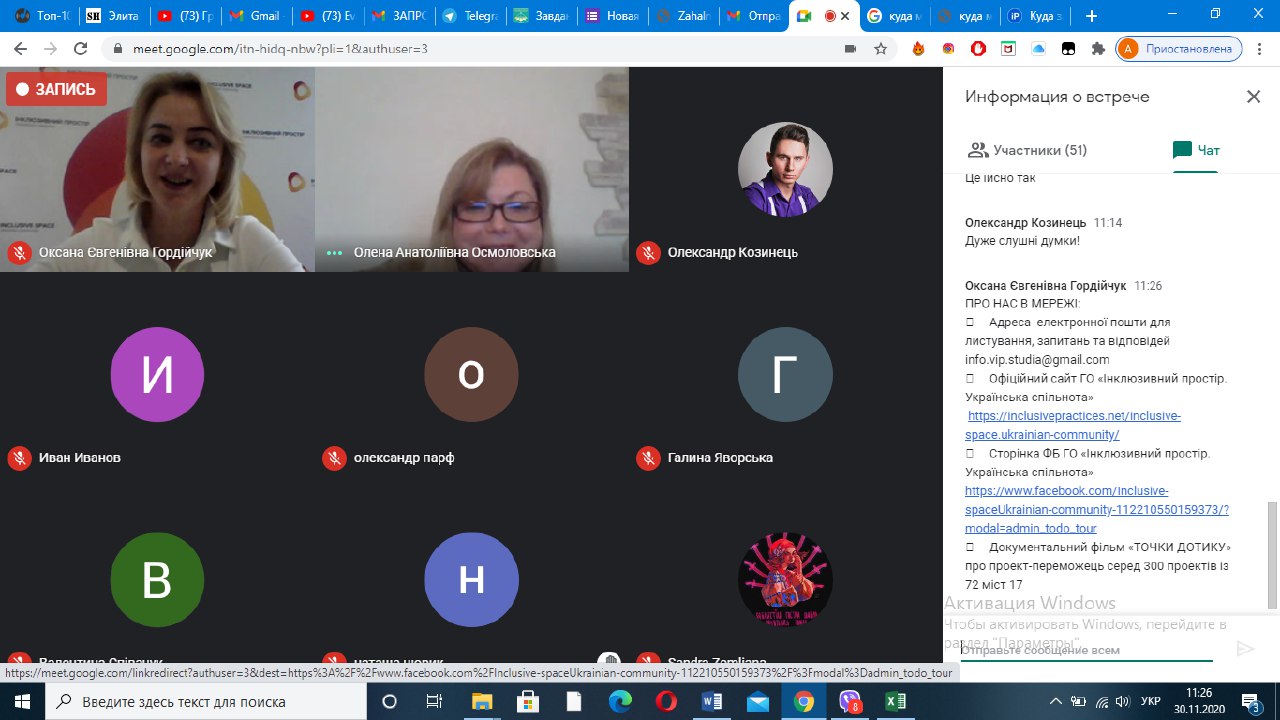Open the Chrome extensions puzzle icon
Viewport: 1280px width, 720px height.
pyautogui.click(x=1098, y=48)
